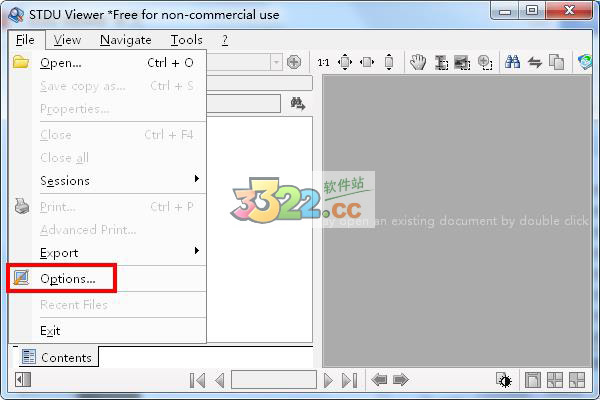Screen dimensions: 600x400
Task: Click the wide field under the toolbar
Action: coord(260,83)
